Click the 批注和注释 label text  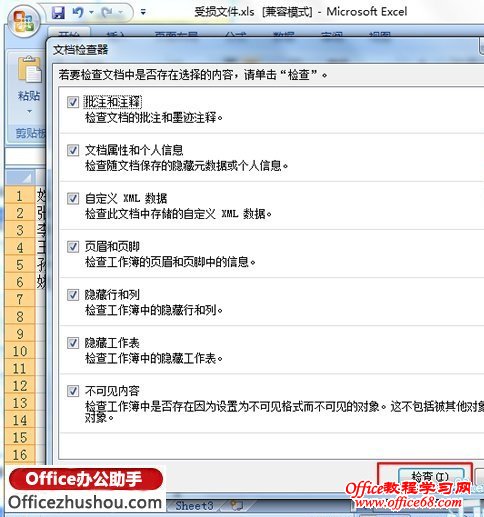112,102
